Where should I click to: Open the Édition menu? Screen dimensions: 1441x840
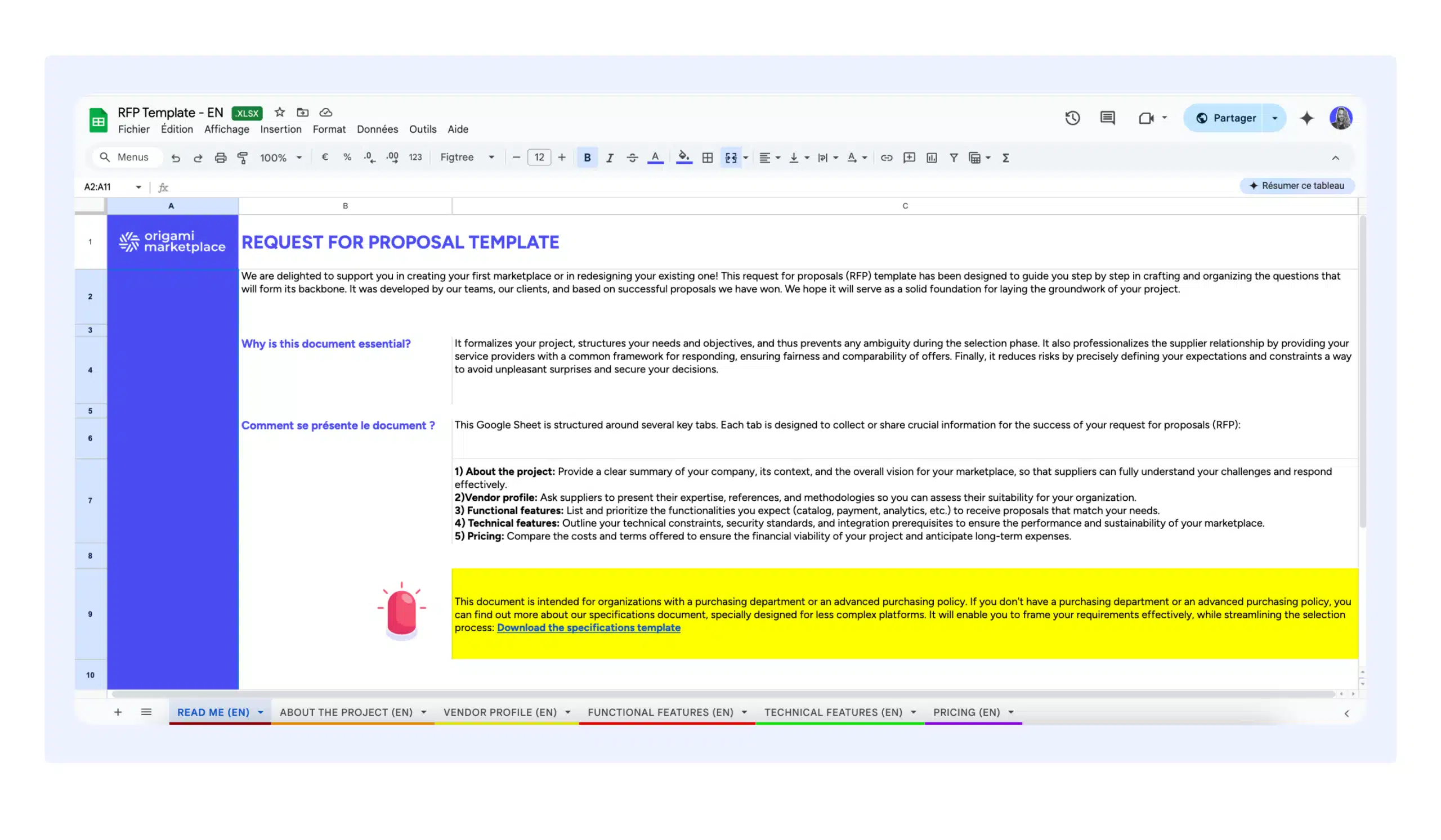[177, 129]
